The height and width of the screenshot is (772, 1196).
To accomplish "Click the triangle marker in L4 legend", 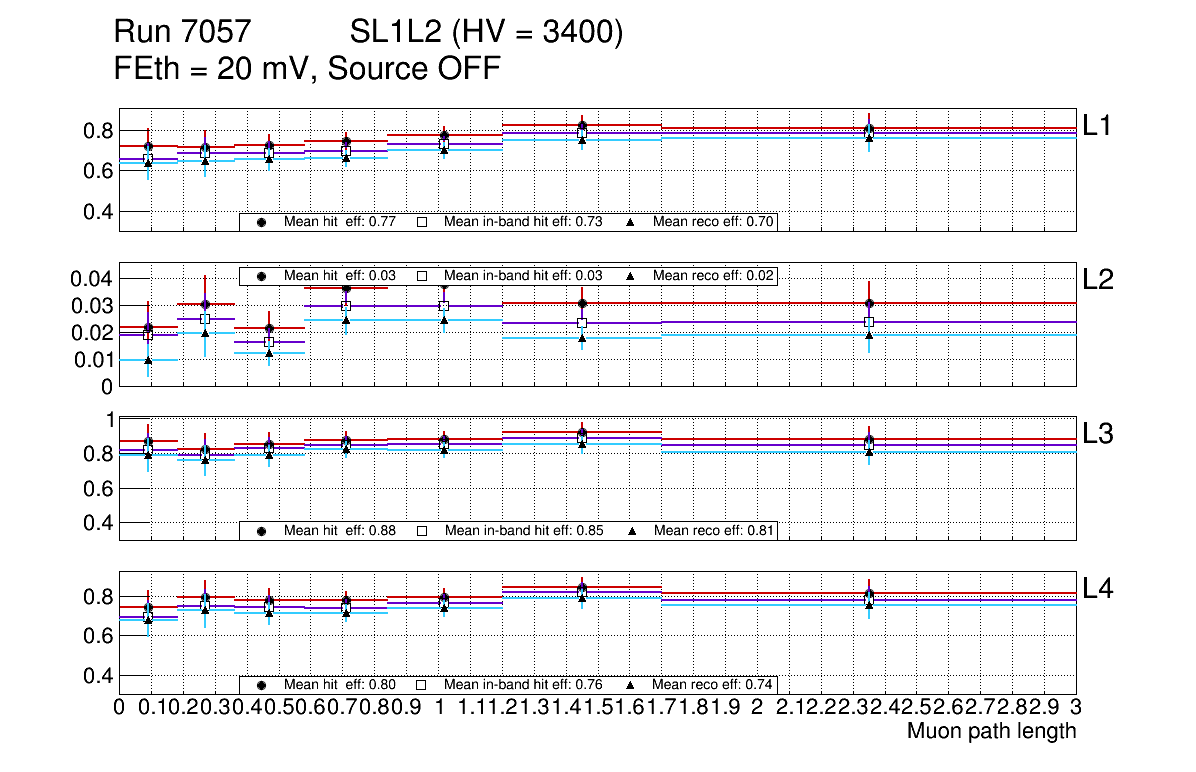I will click(631, 685).
